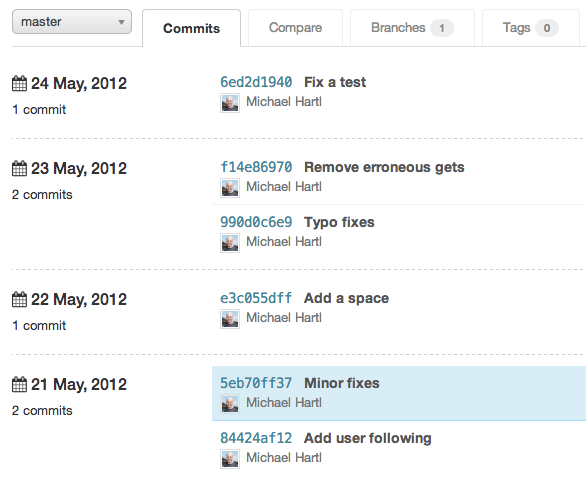The image size is (586, 485).
Task: Switch to the Commits tab
Action: (x=191, y=28)
